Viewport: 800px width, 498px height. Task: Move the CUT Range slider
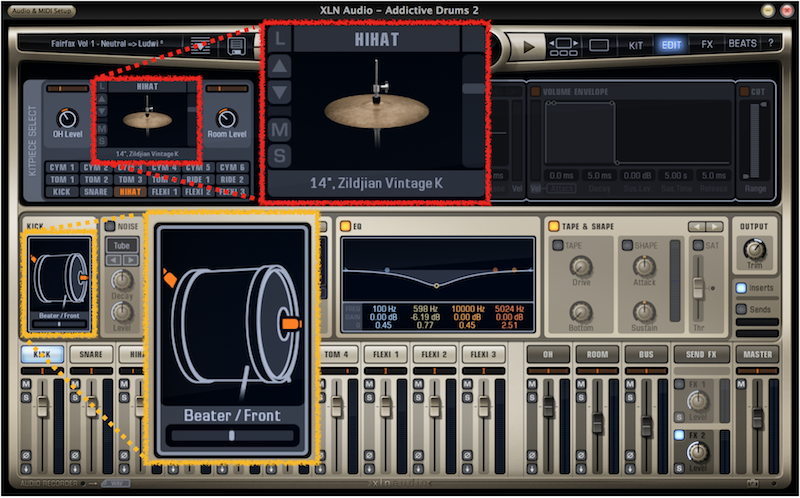(755, 140)
